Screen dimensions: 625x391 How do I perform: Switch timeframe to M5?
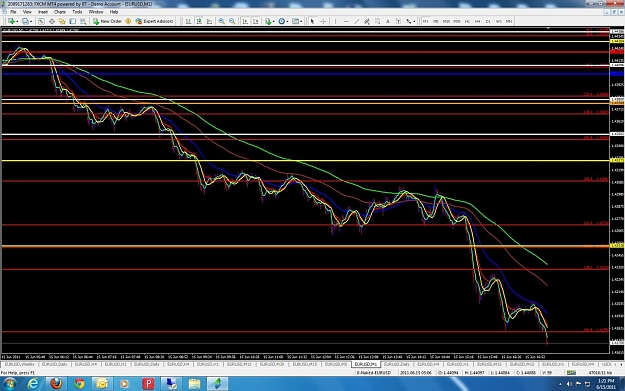point(436,21)
